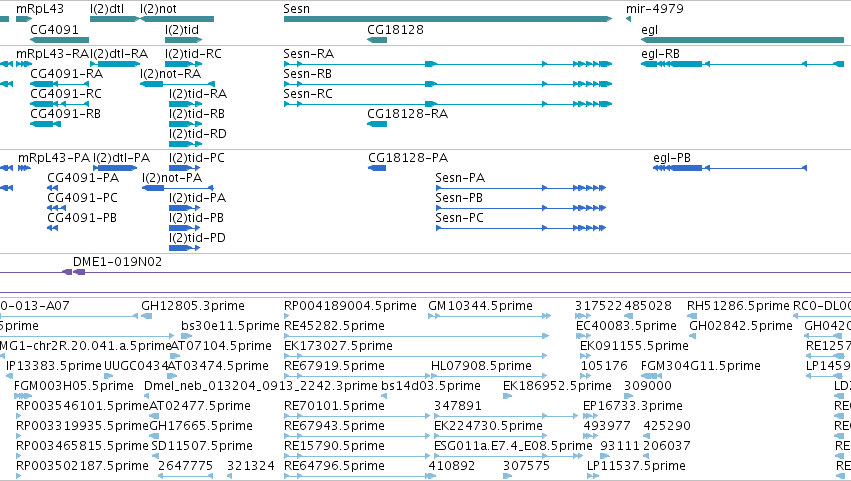
Task: Open EST RP004189004.5prime
Action: click(x=350, y=306)
